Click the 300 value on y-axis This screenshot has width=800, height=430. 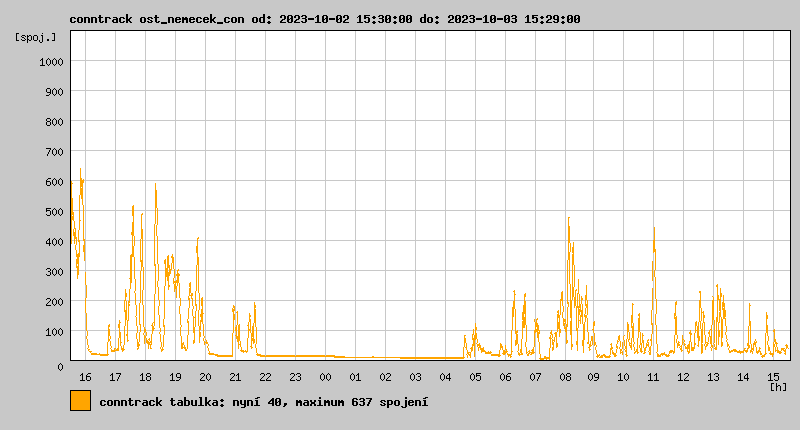(54, 272)
